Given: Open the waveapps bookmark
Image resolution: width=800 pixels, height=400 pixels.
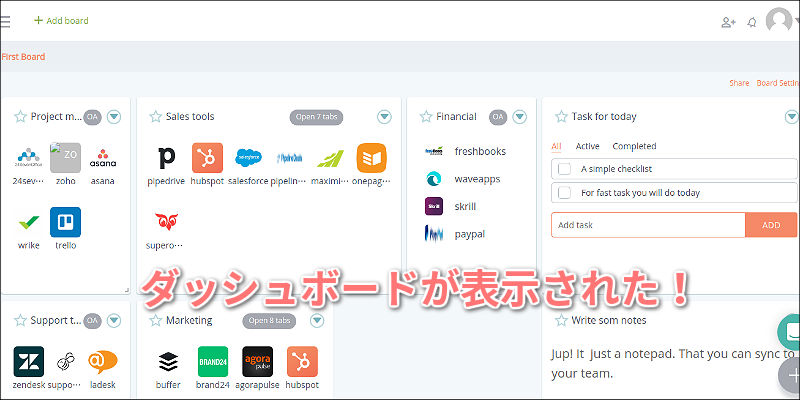Looking at the screenshot, I should (x=462, y=179).
